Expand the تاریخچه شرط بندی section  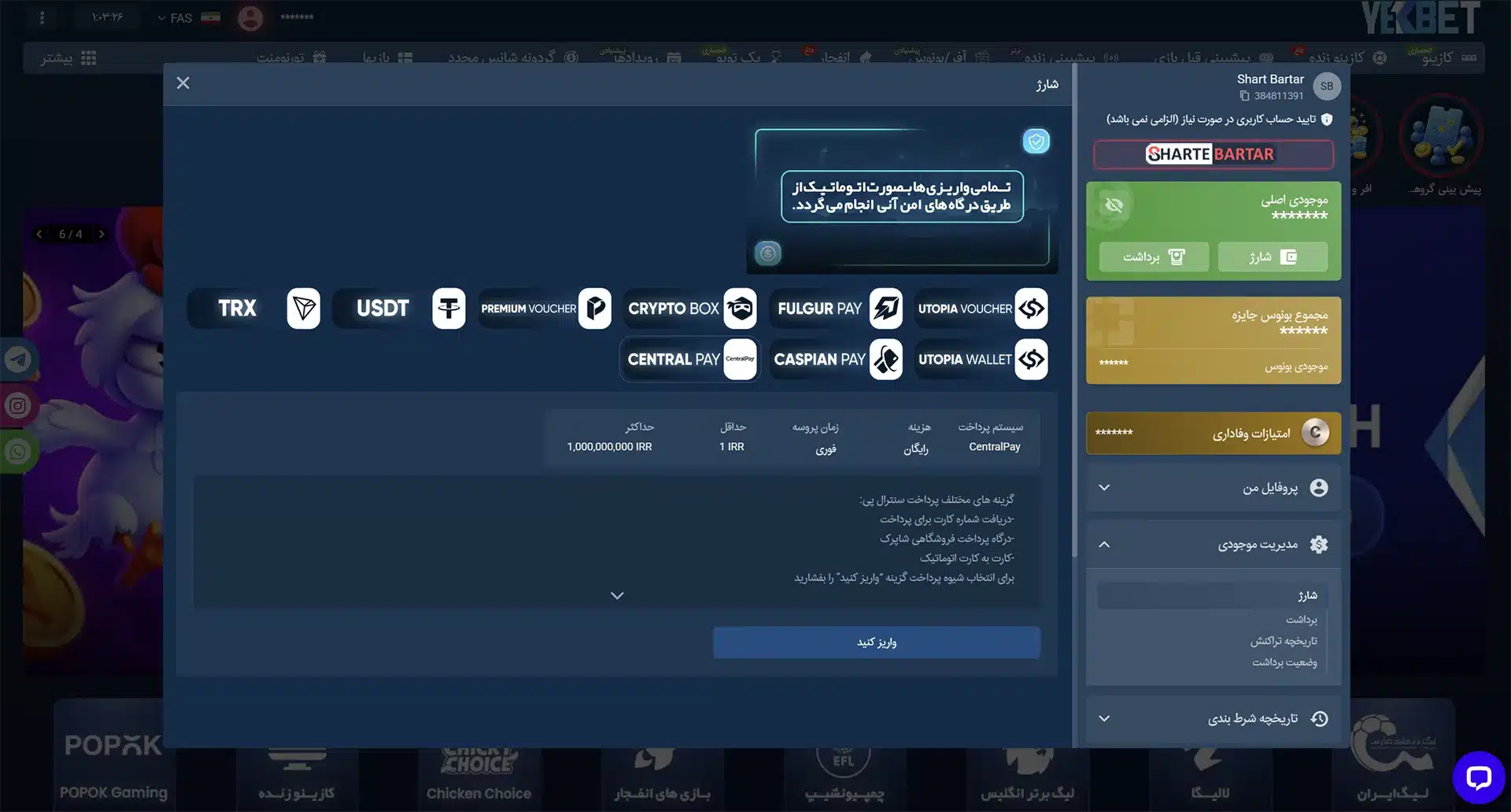tap(1214, 718)
